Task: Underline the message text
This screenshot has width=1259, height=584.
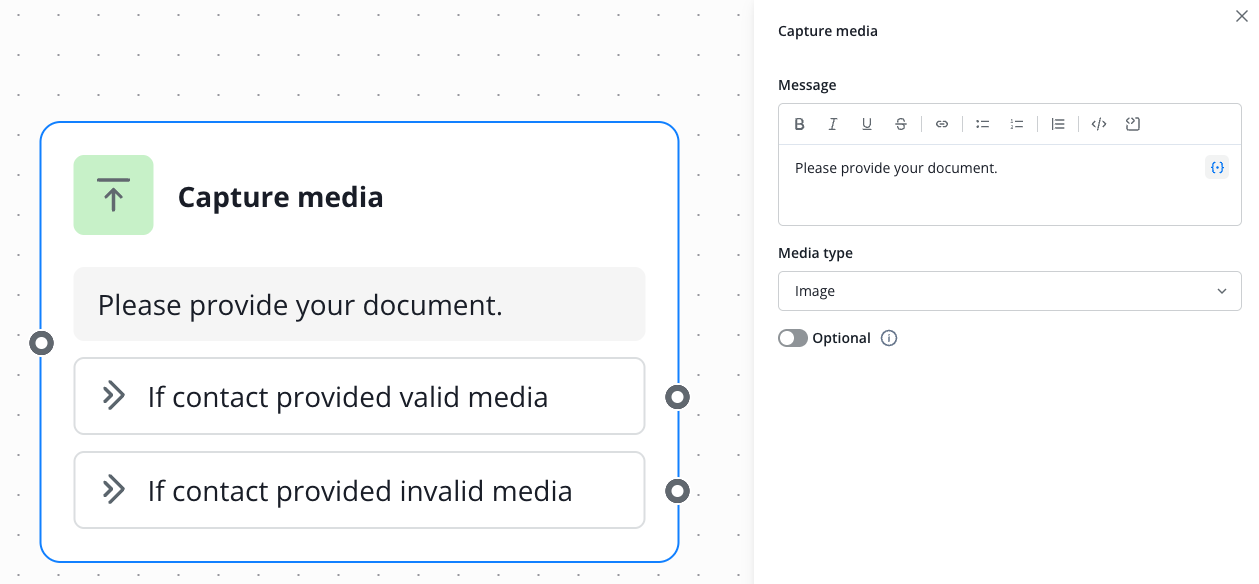Action: pos(867,124)
